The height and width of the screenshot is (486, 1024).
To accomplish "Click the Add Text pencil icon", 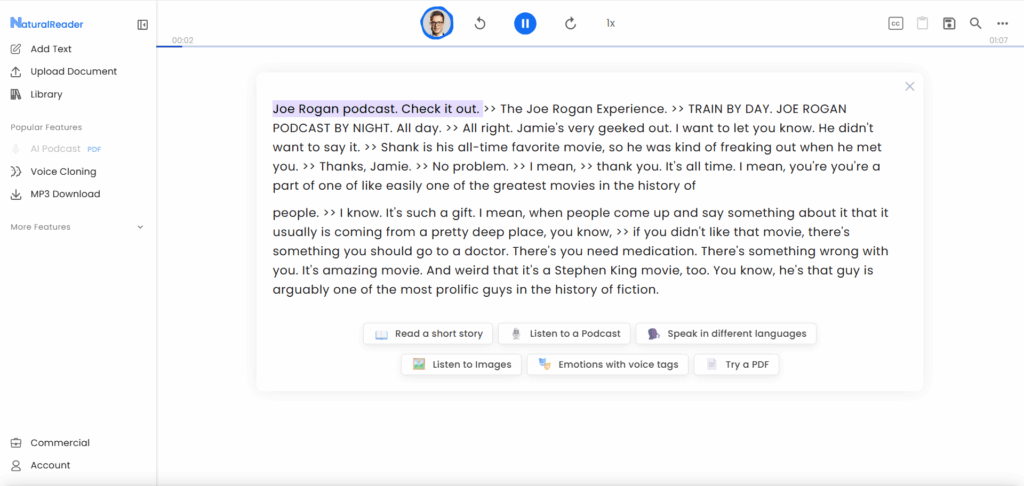I will (x=16, y=49).
